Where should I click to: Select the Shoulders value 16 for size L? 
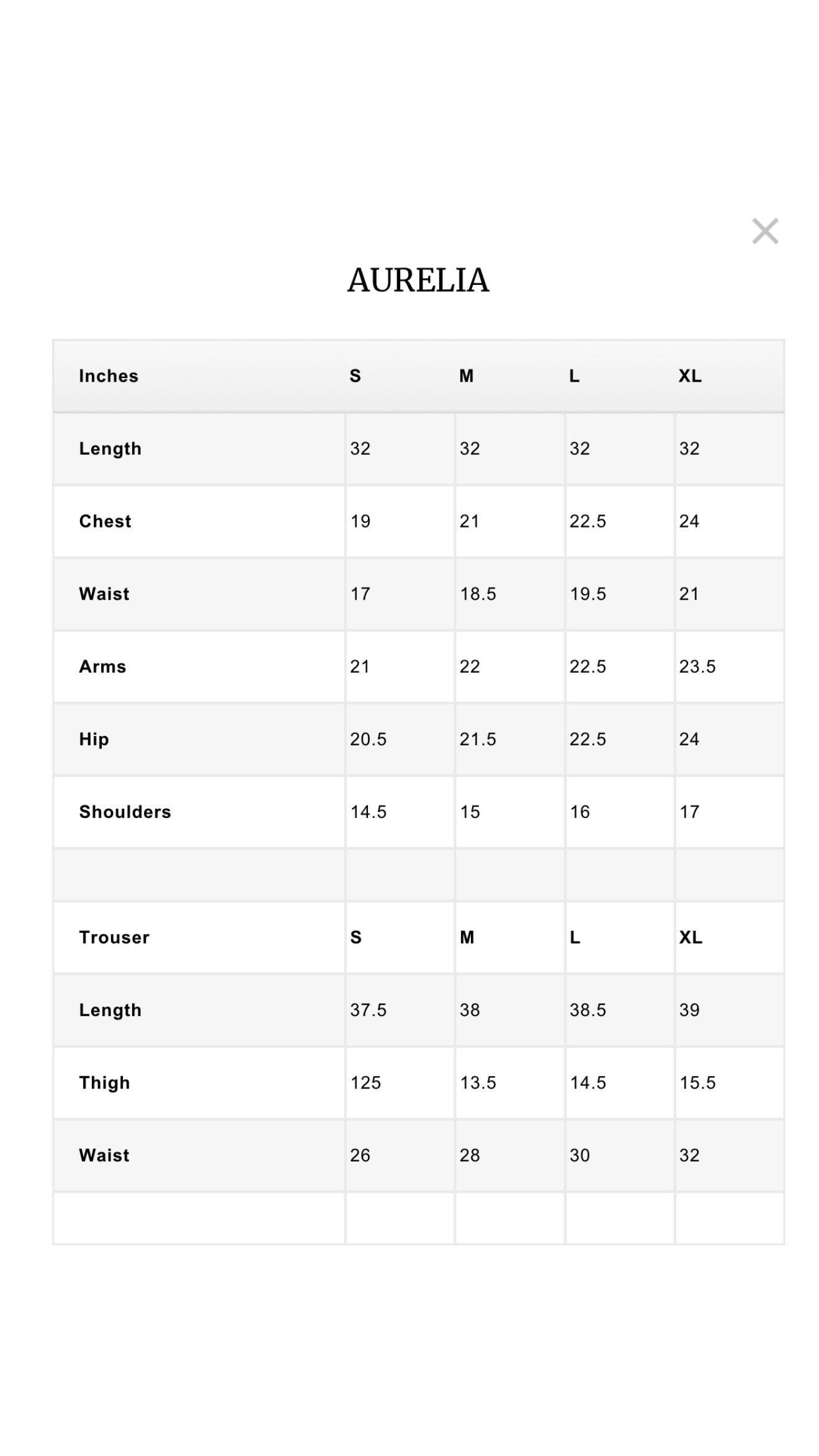pyautogui.click(x=580, y=812)
